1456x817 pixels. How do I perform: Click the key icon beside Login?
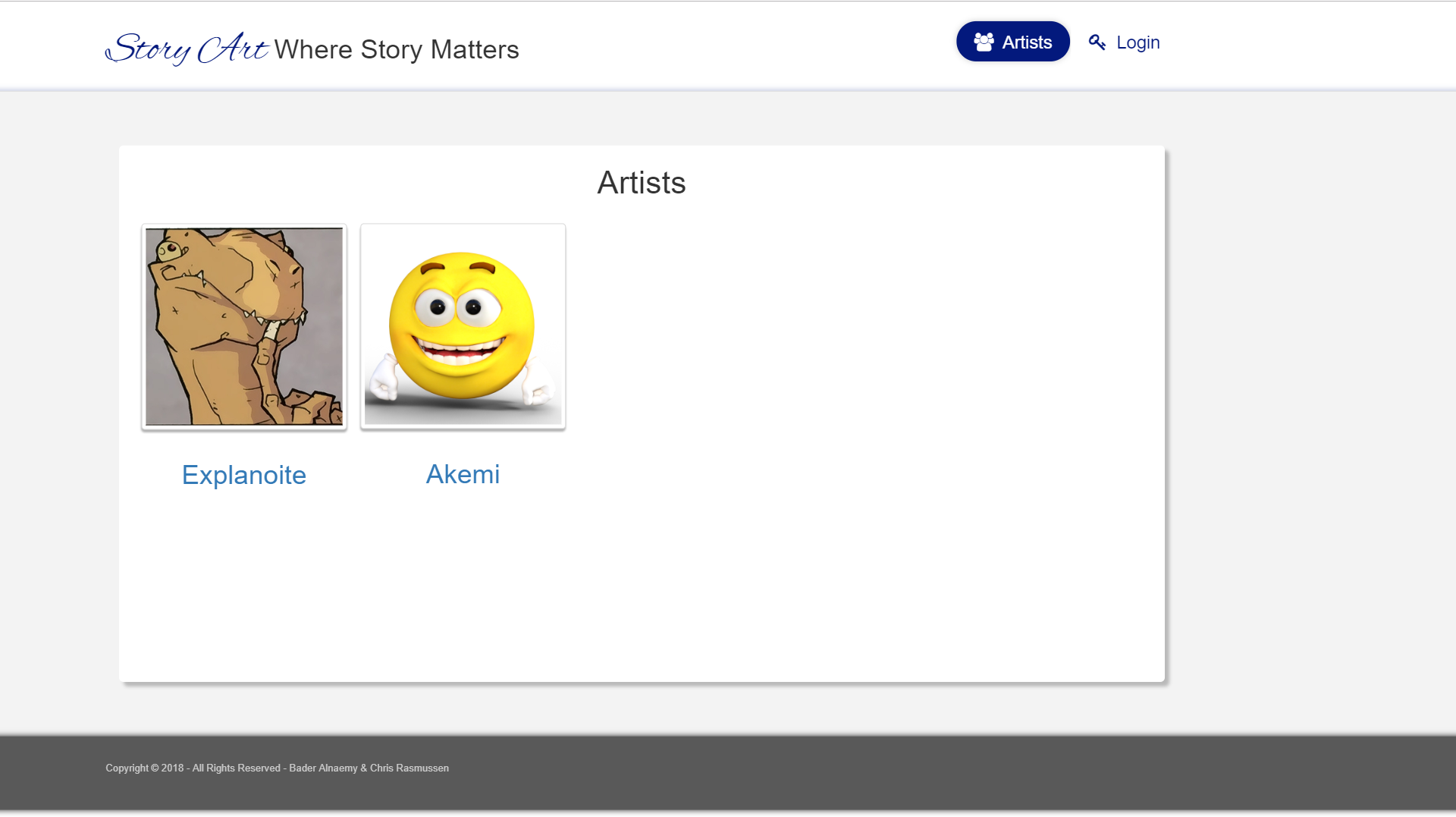[1097, 42]
